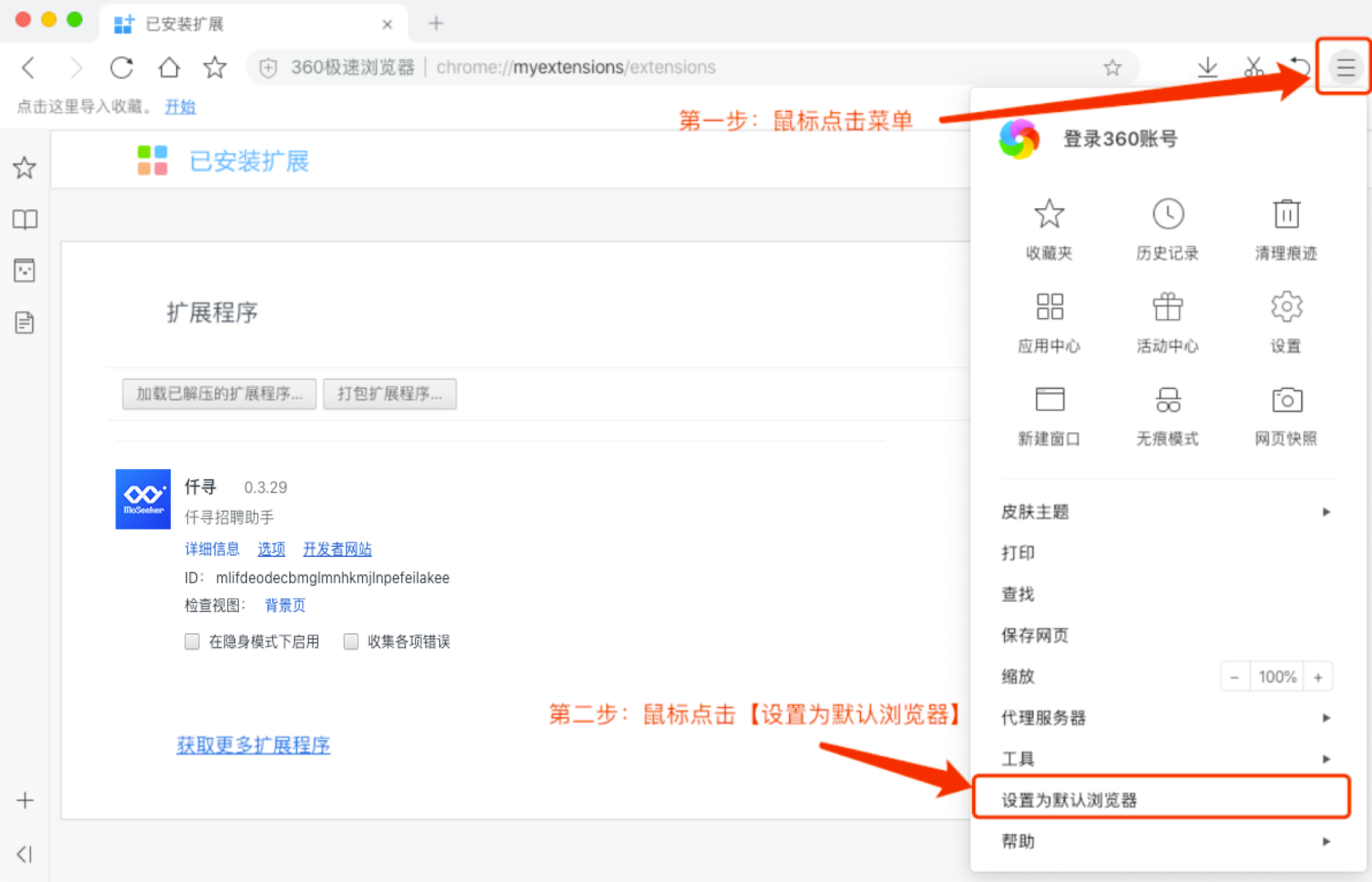
Task: Open the downloads icon
Action: coord(1207,67)
